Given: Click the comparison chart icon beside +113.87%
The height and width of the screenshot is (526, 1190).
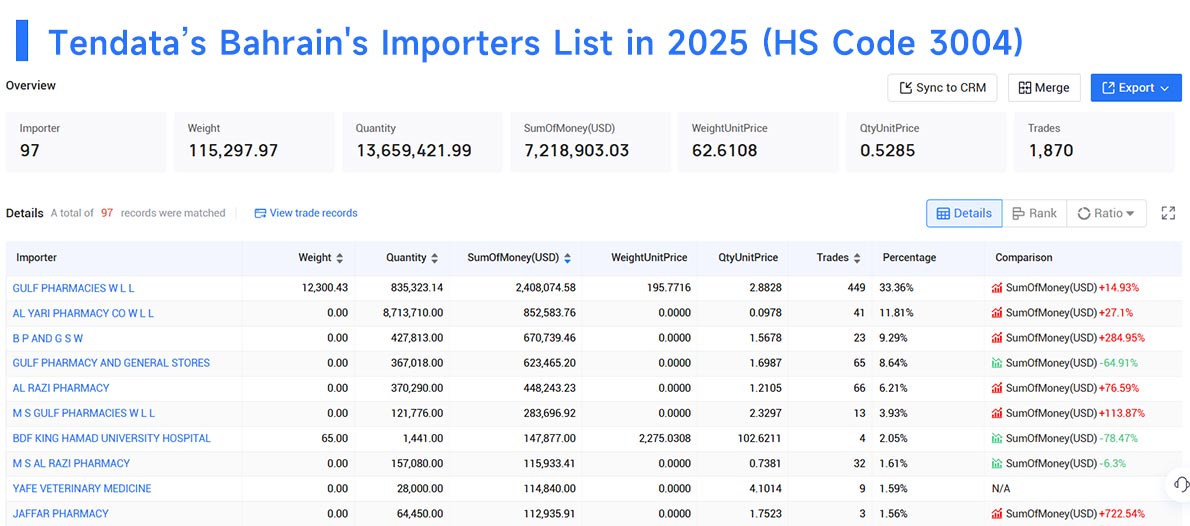Looking at the screenshot, I should 997,413.
